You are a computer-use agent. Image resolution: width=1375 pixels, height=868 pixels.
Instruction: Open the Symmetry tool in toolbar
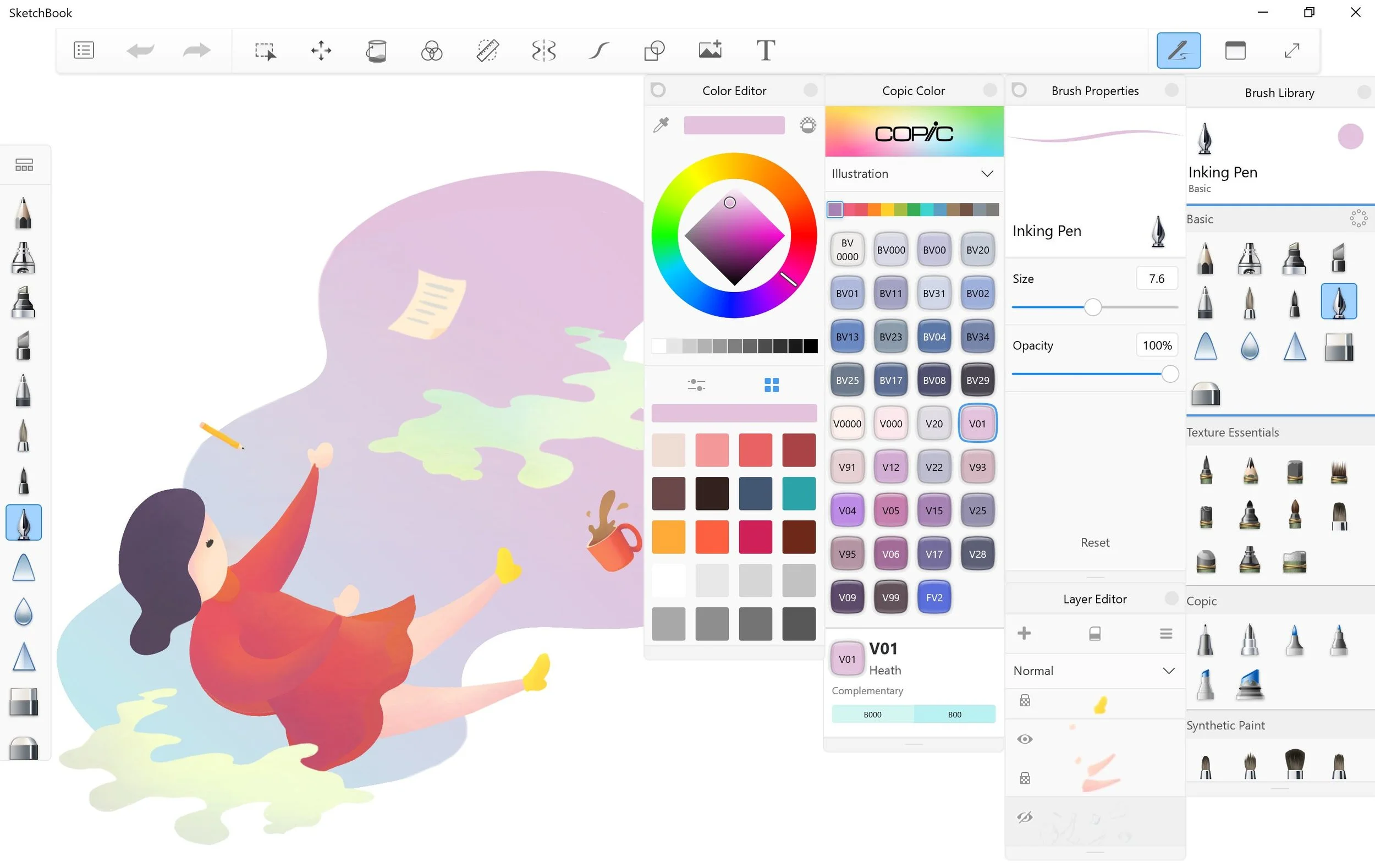click(543, 51)
